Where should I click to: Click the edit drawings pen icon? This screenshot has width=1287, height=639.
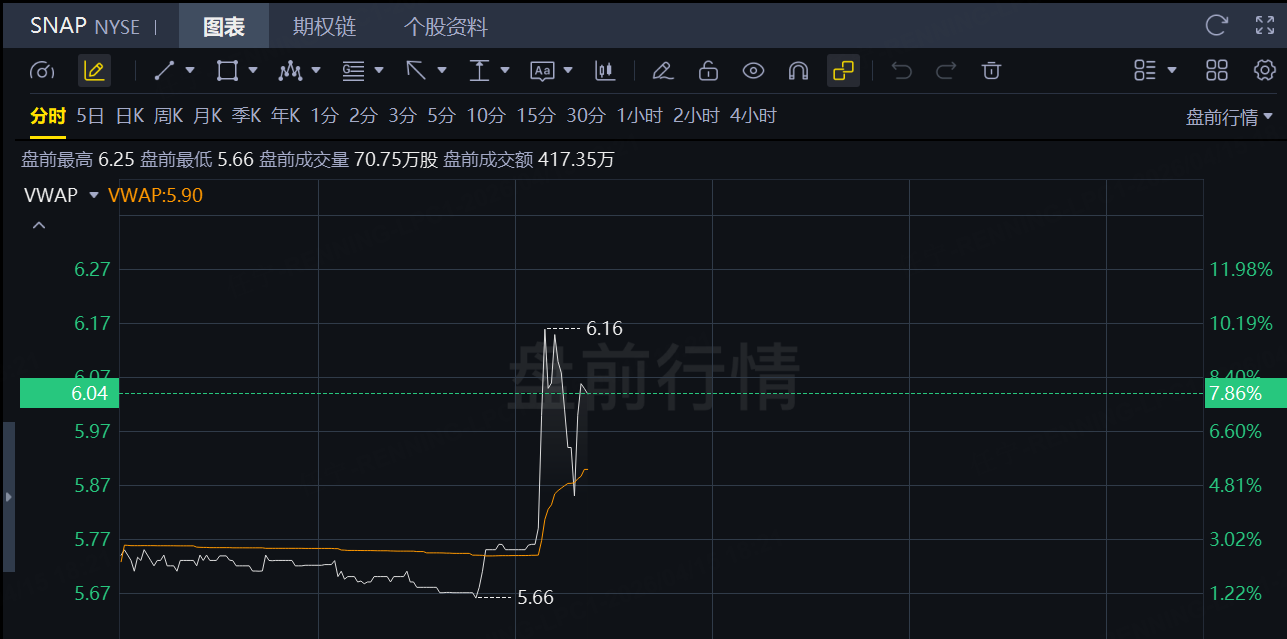[x=662, y=71]
